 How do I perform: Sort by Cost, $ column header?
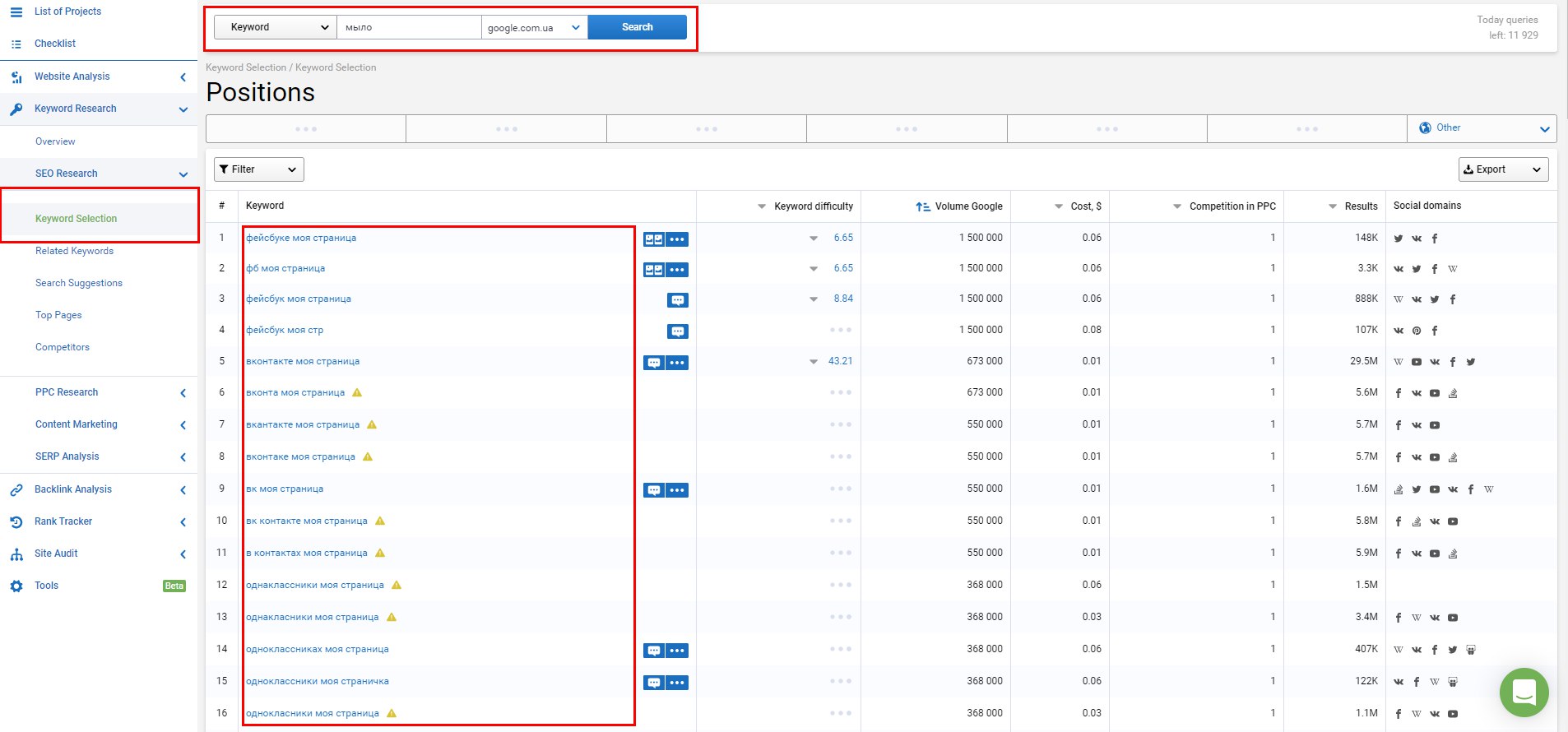(x=1078, y=206)
